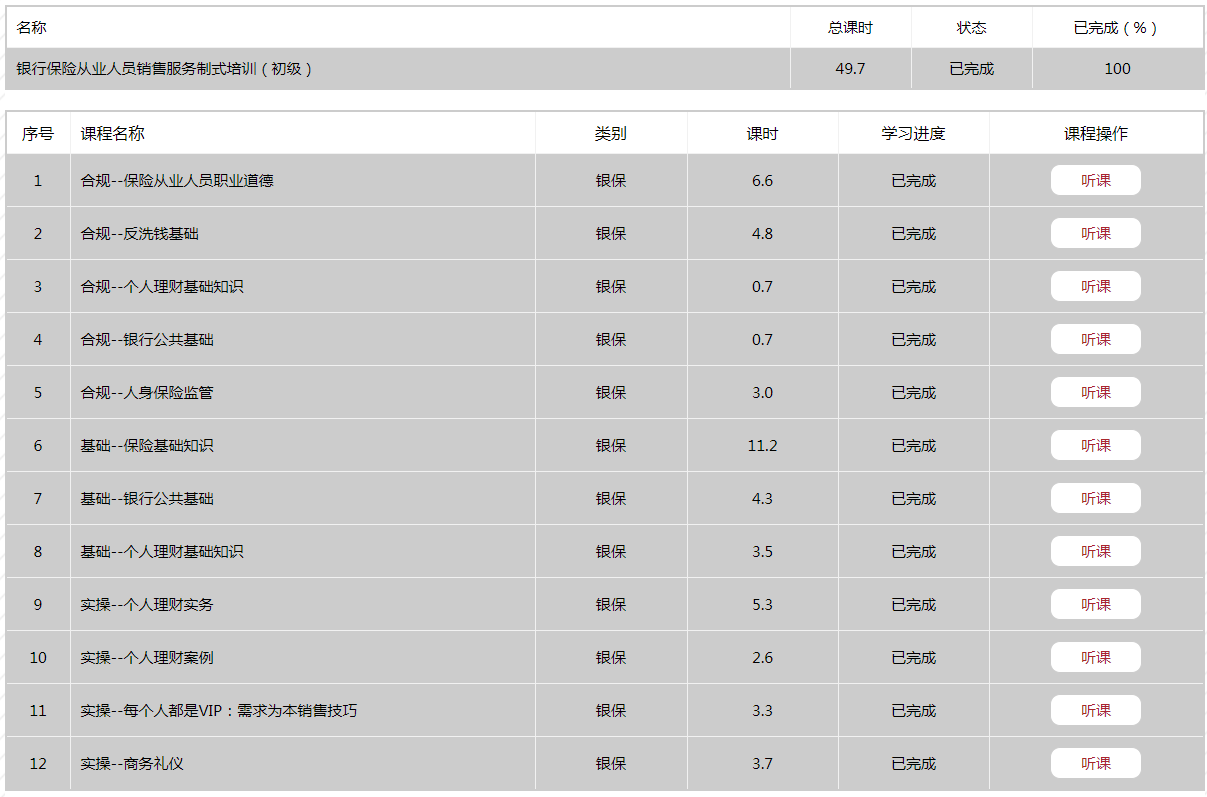1207x797 pixels.
Task: Click class hours value 3.7
Action: 762,764
